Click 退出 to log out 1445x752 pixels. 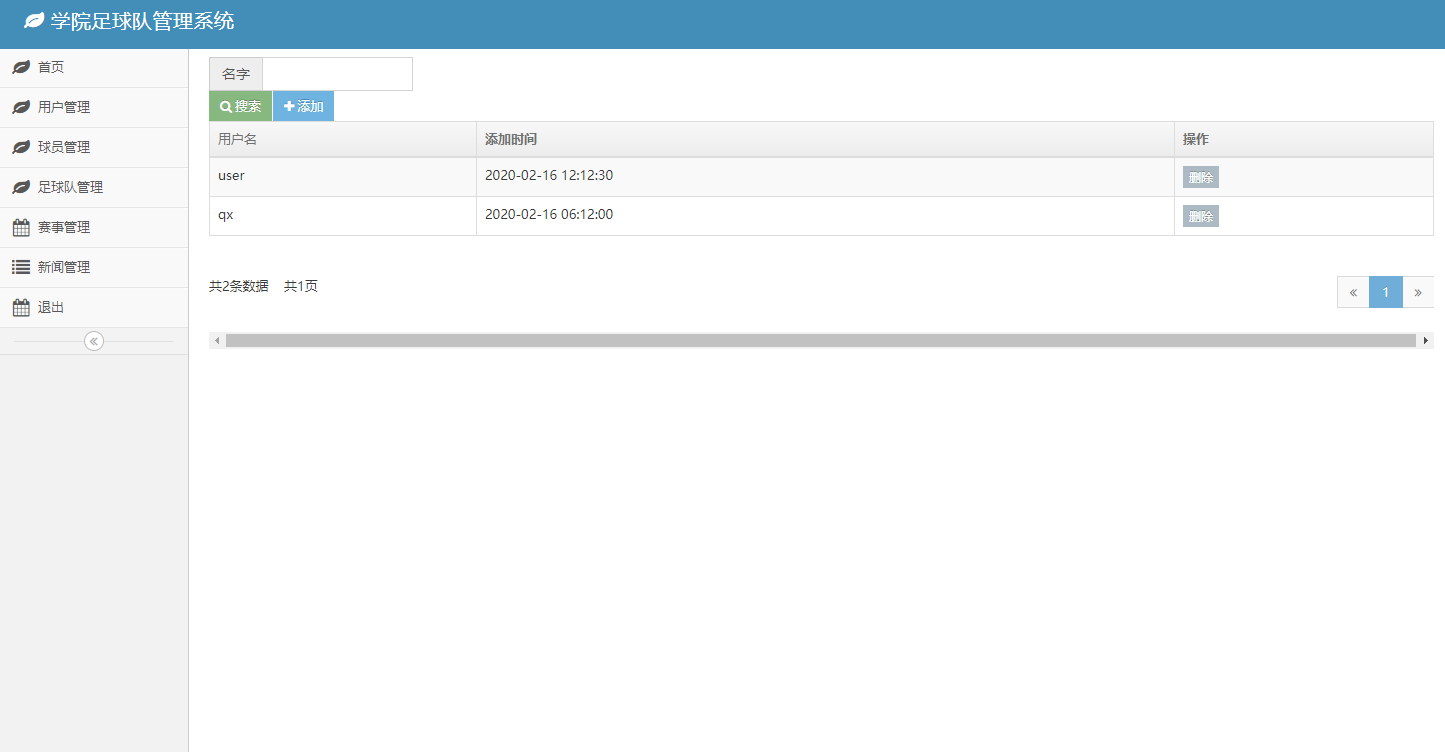[94, 307]
